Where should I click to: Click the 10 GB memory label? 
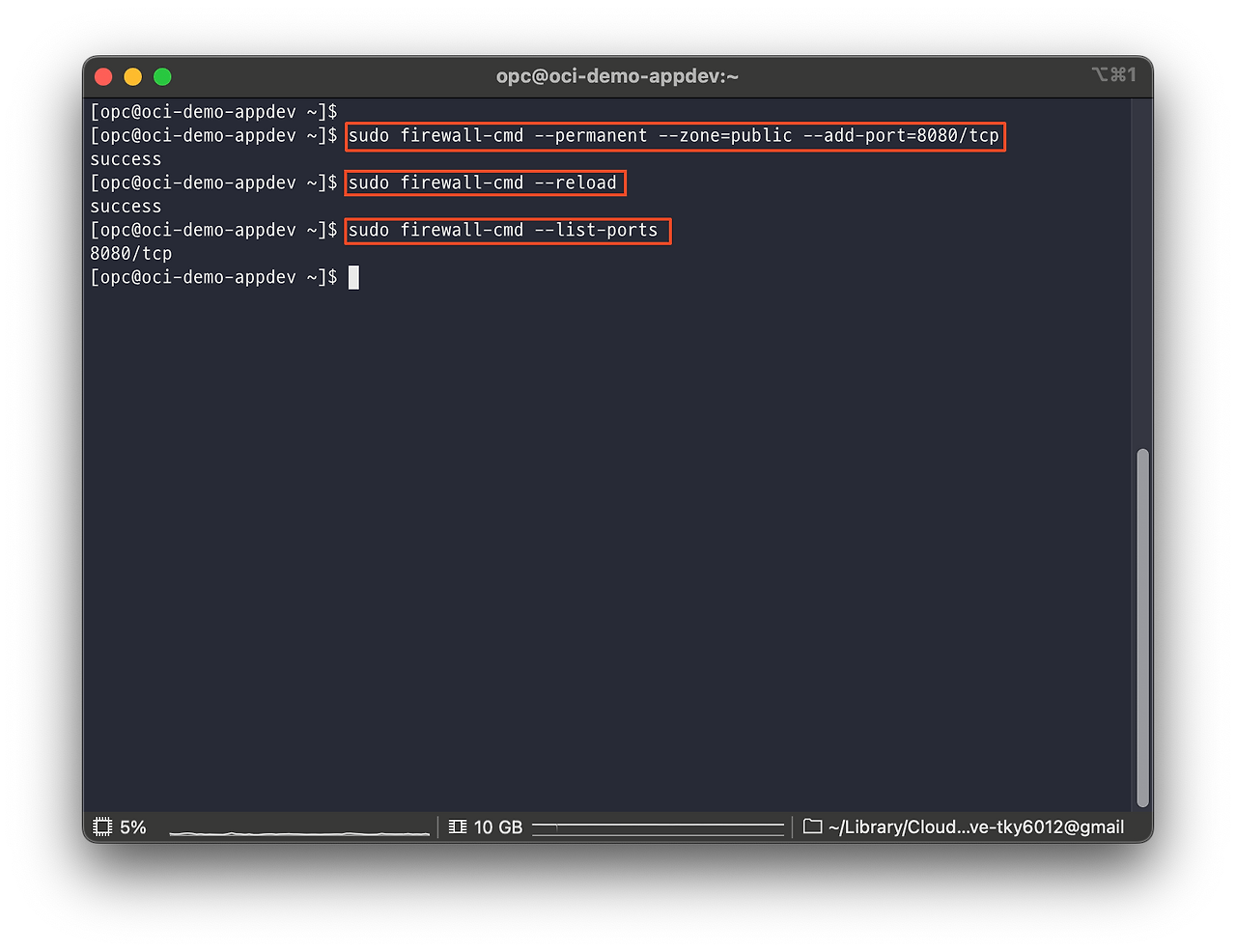click(498, 827)
